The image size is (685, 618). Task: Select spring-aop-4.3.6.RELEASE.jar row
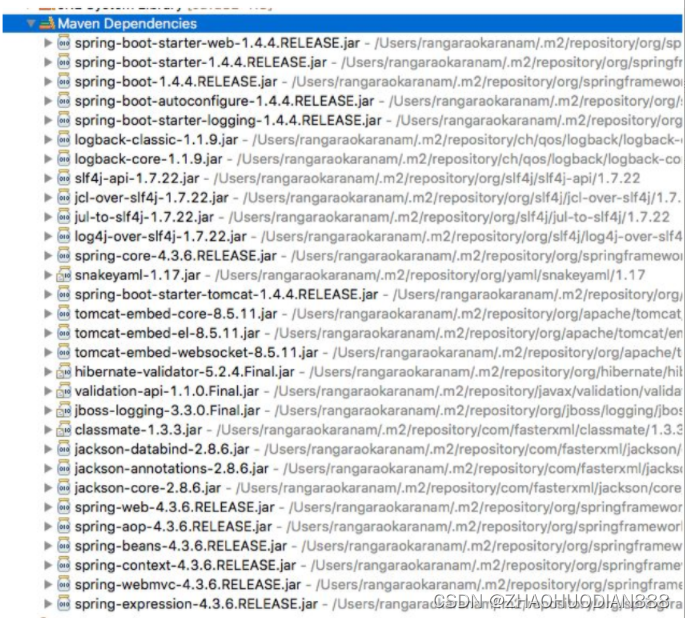(342, 526)
